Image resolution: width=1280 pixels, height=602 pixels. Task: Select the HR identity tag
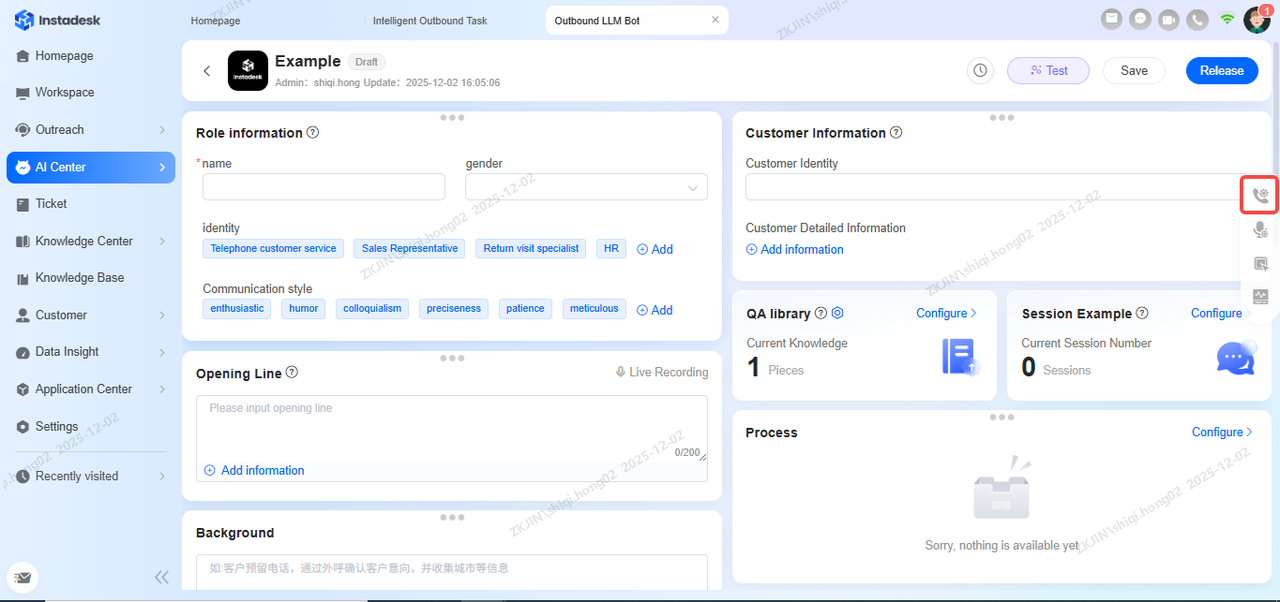tap(611, 248)
